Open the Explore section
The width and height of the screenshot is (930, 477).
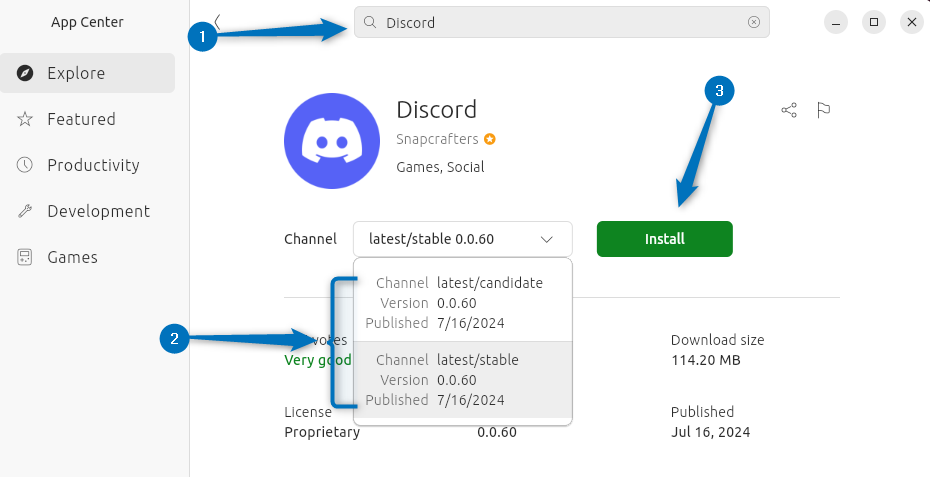click(87, 73)
